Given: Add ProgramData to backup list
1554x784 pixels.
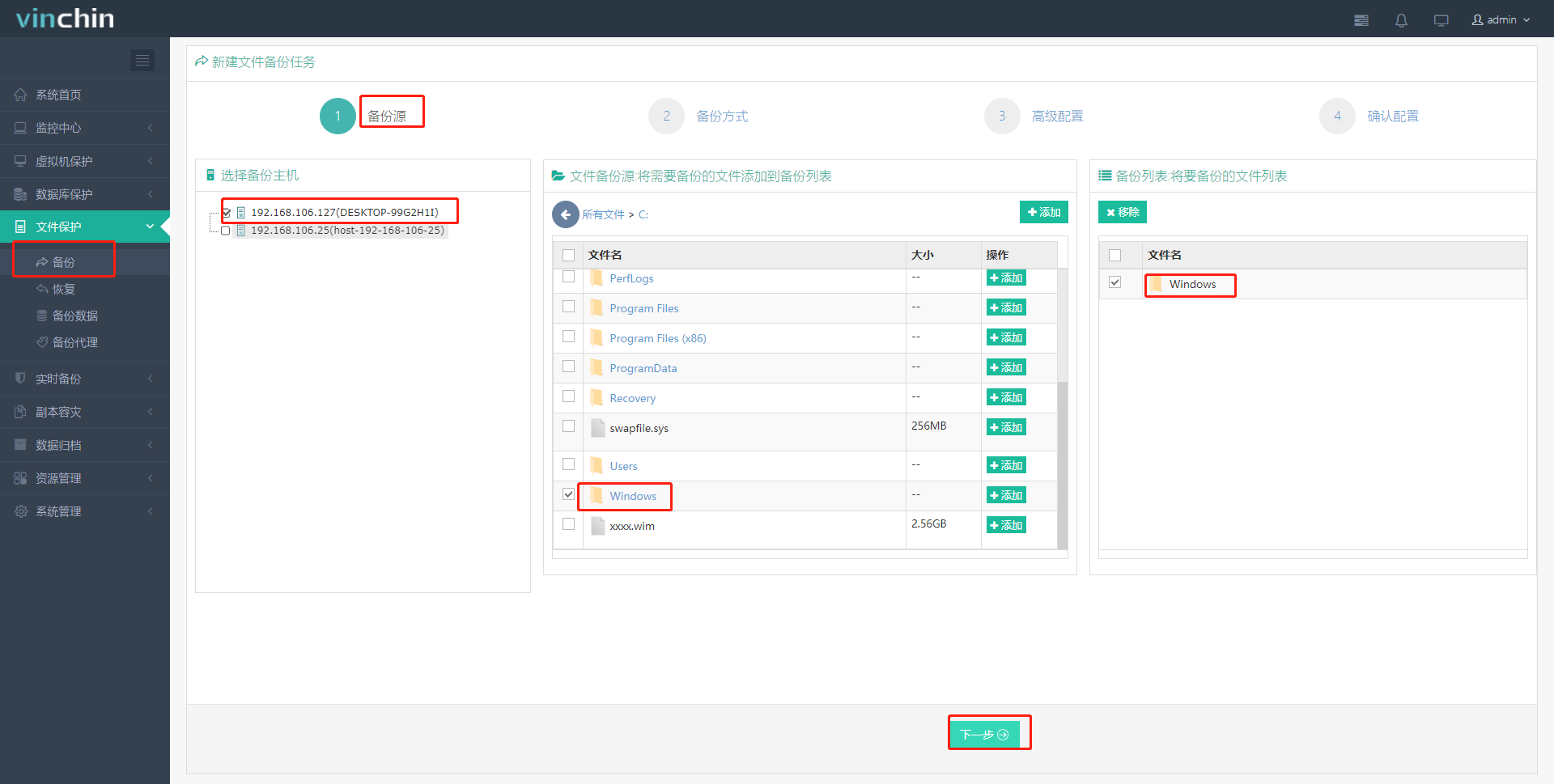Looking at the screenshot, I should (x=1006, y=367).
